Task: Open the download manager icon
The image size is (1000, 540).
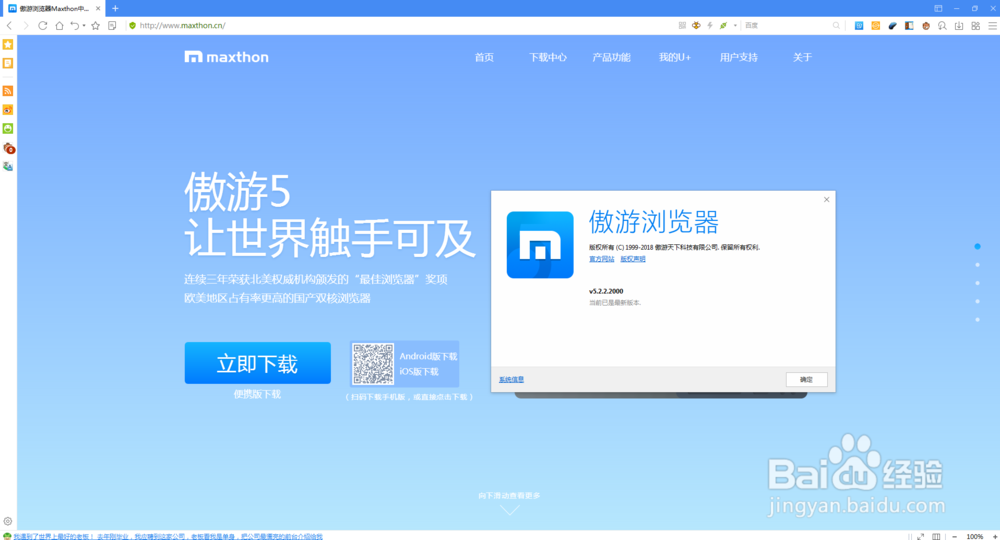Action: pyautogui.click(x=959, y=26)
